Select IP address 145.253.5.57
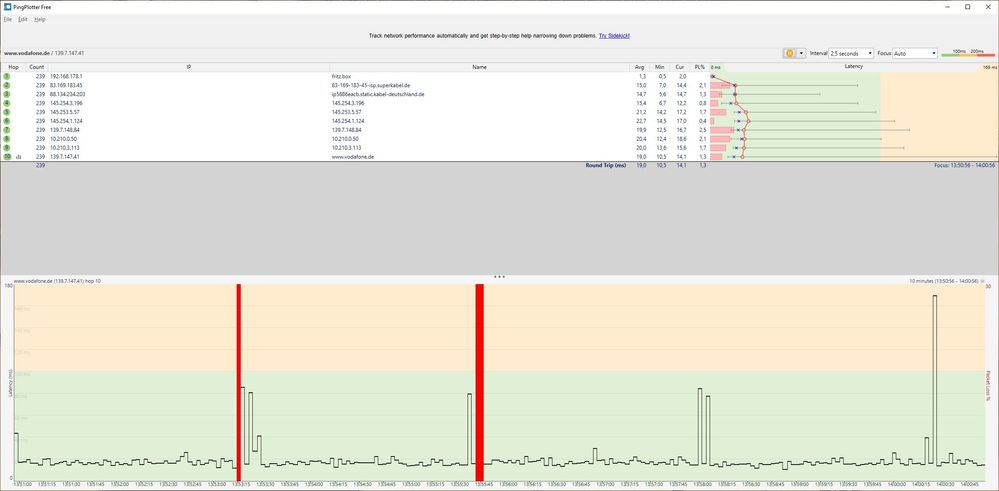The width and height of the screenshot is (999, 491). pos(64,112)
